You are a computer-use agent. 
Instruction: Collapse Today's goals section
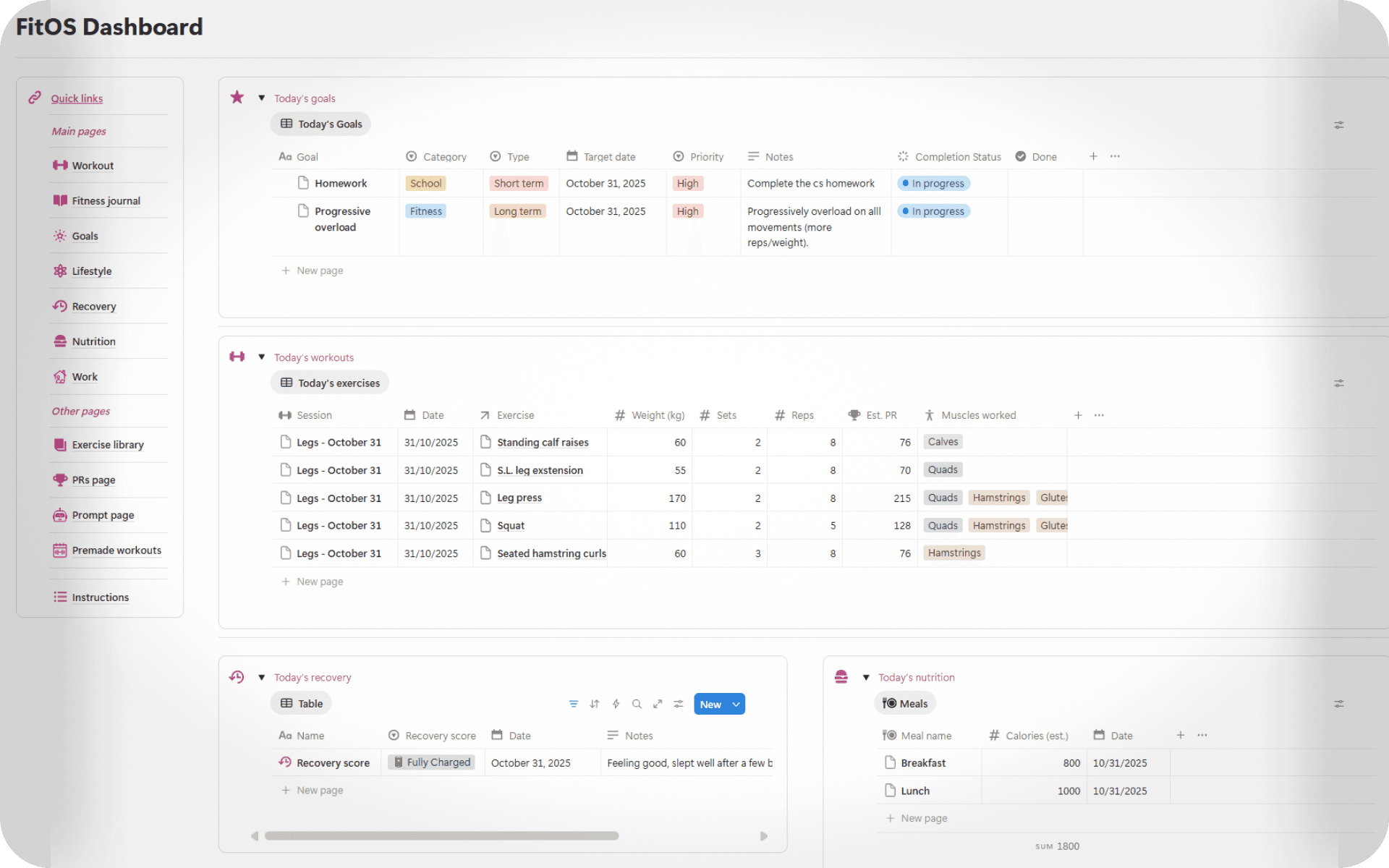262,98
